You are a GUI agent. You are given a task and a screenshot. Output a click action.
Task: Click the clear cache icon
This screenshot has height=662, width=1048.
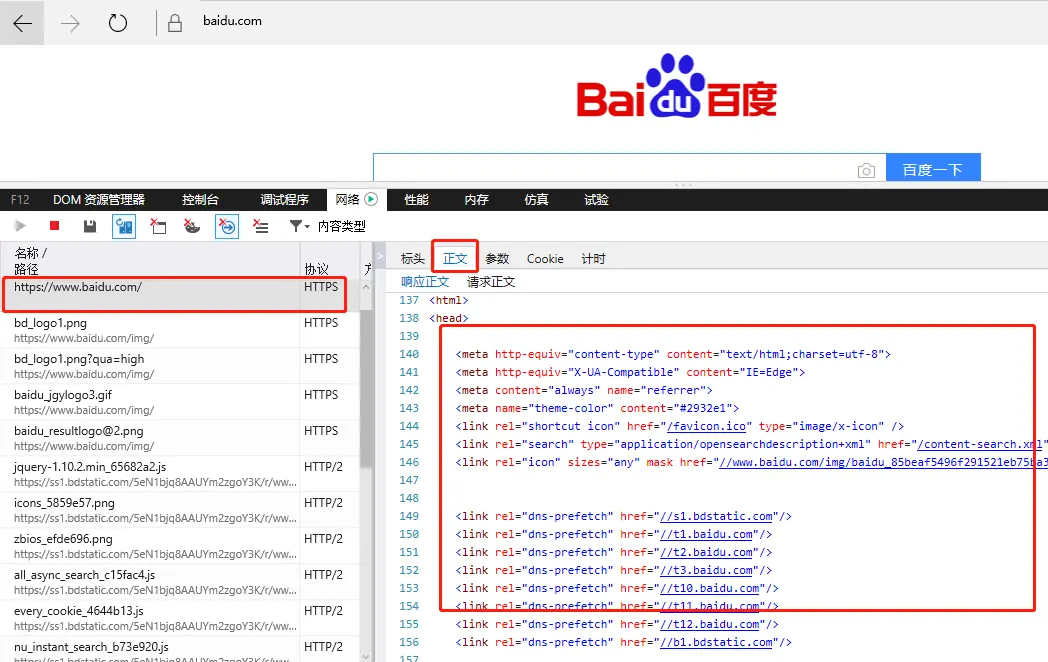(158, 226)
